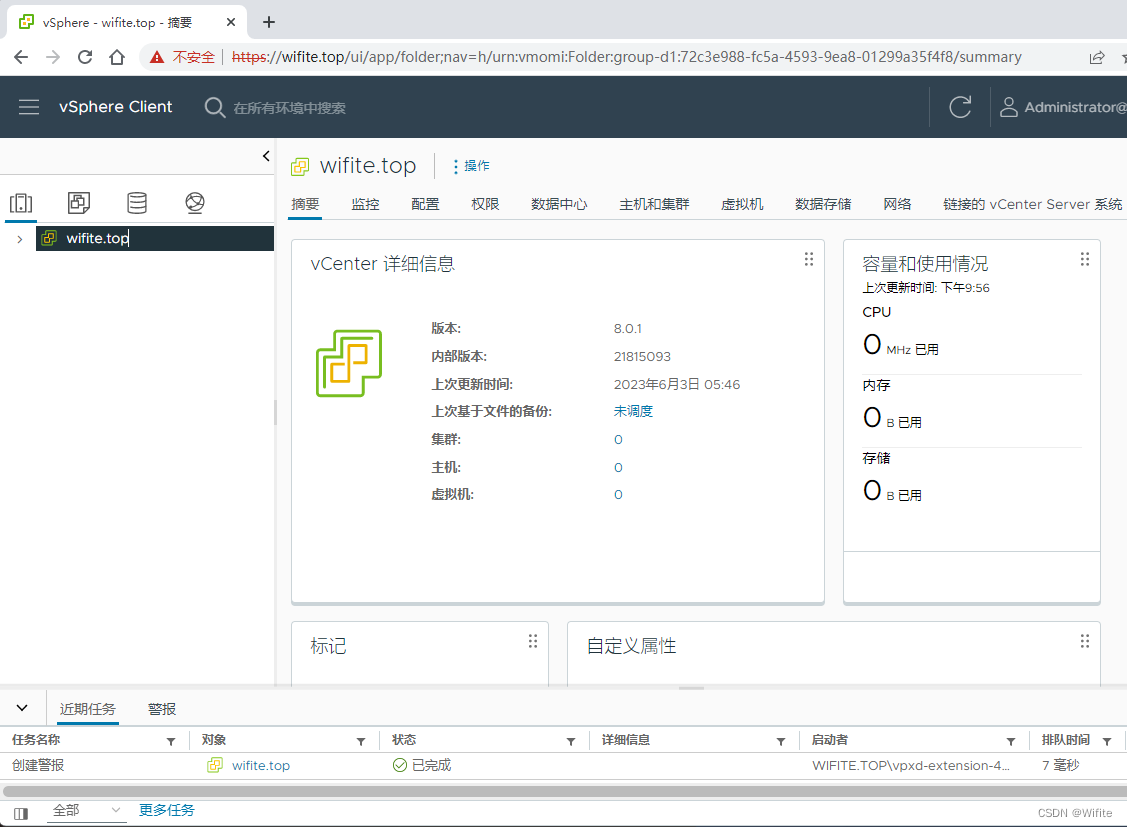Filter the 任务名称 column
The image size is (1127, 827).
(x=171, y=741)
